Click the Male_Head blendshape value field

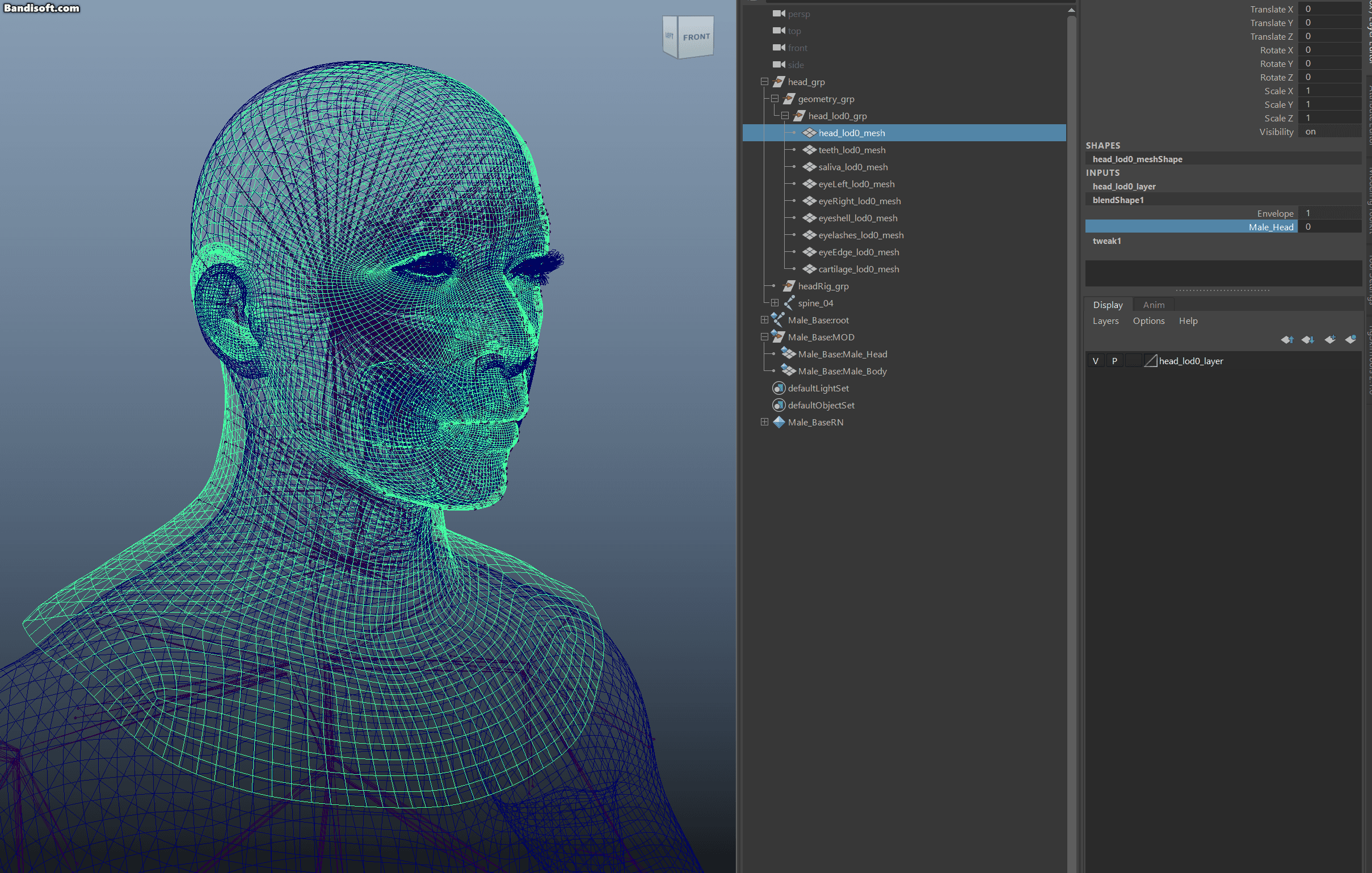1329,227
